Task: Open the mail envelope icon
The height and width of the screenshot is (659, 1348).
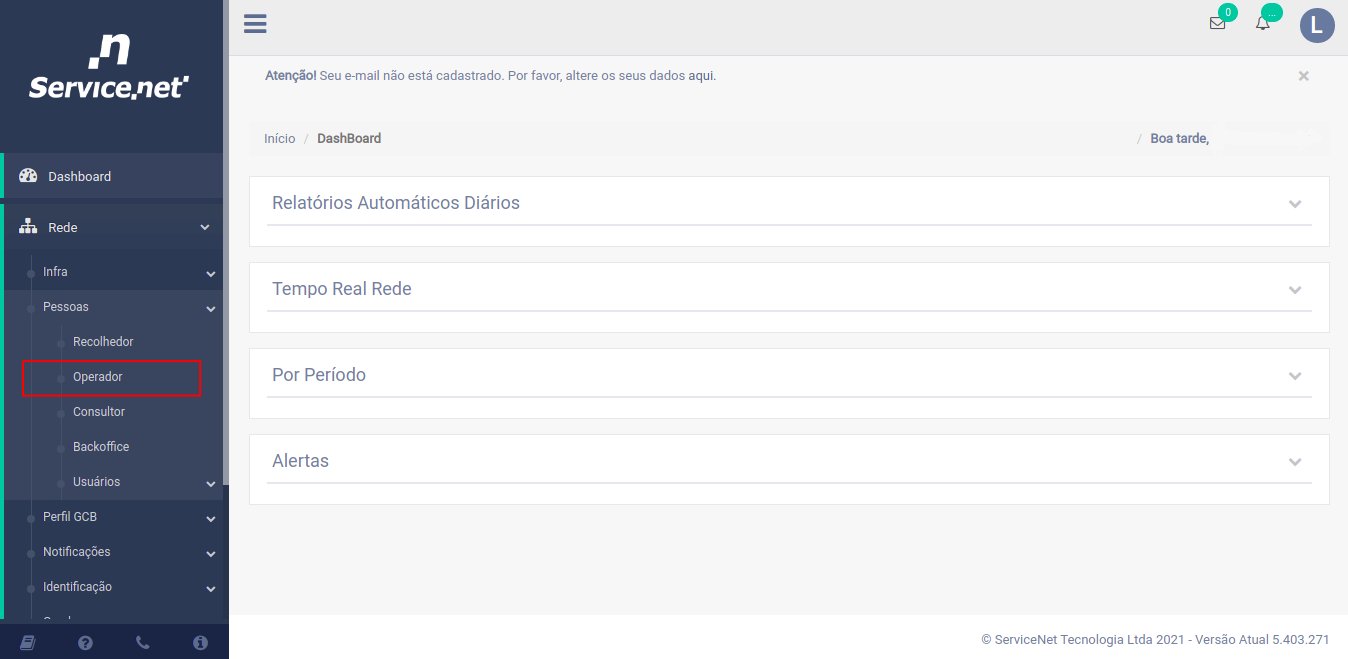Action: [x=1217, y=23]
